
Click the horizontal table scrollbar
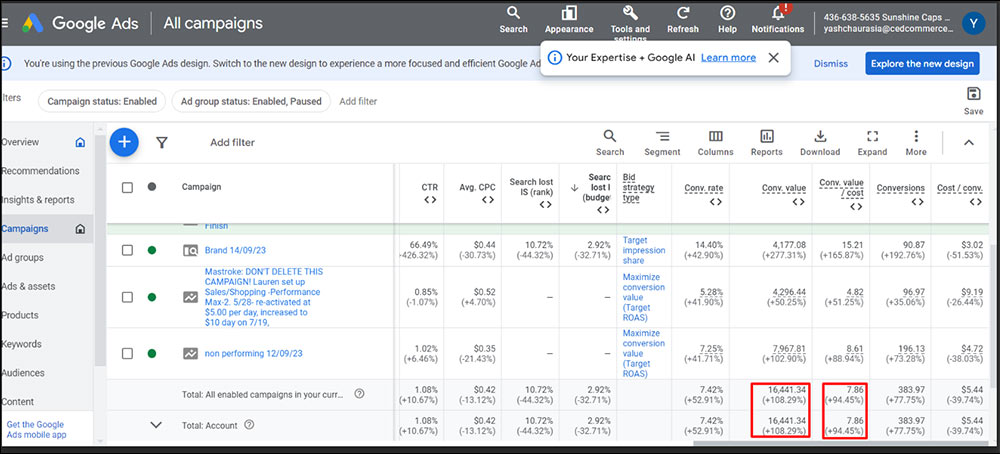(841, 443)
